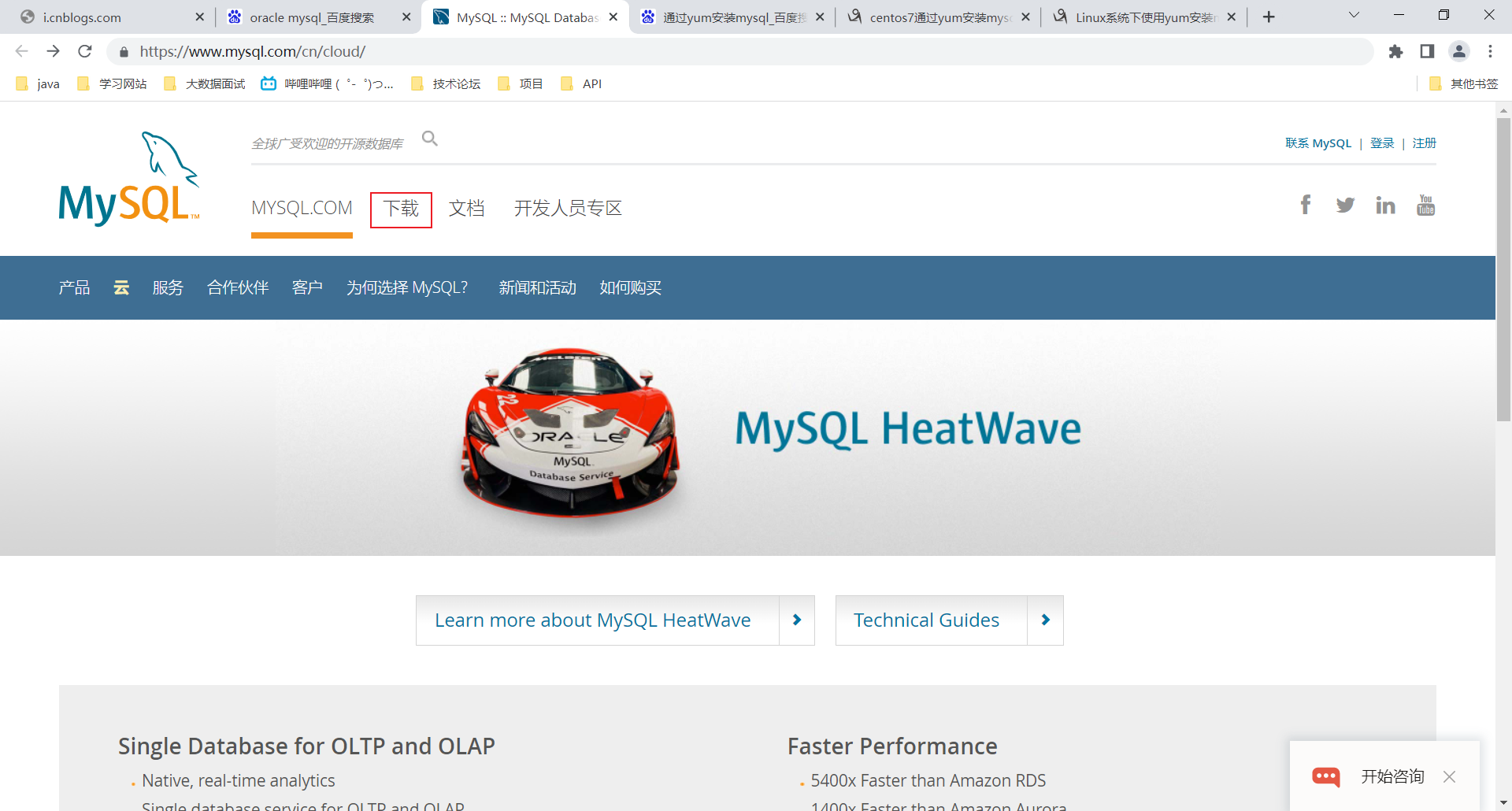The image size is (1512, 811).
Task: Open 如何购买 menu
Action: [631, 288]
